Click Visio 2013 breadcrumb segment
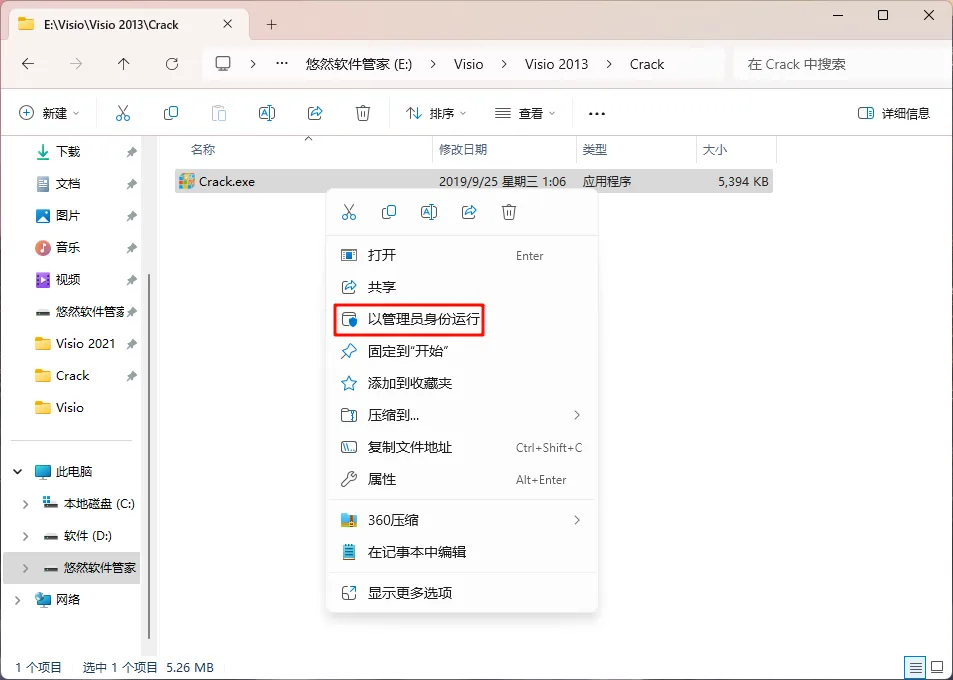The height and width of the screenshot is (680, 953). (556, 64)
